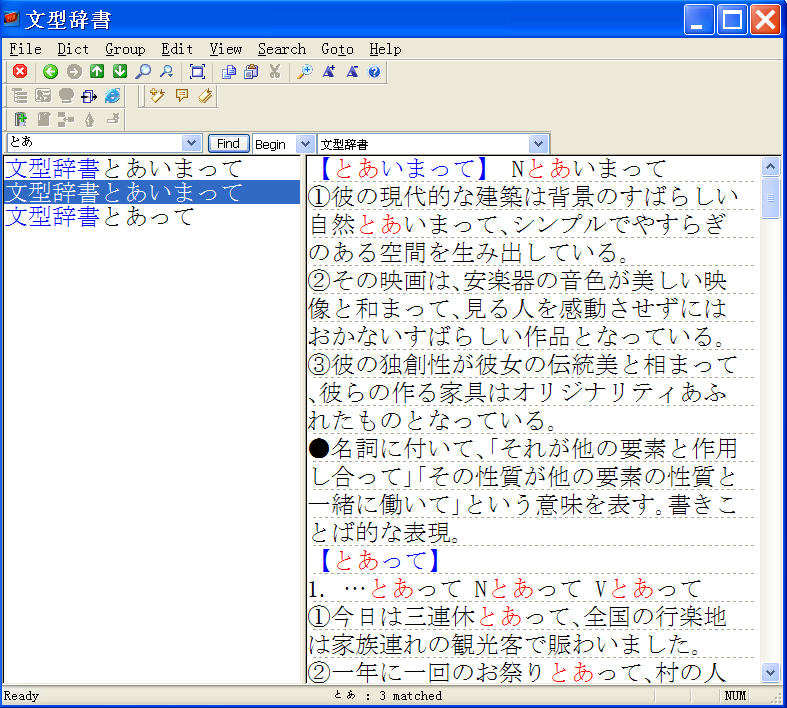Click the line starting ②一年に一回のお祭り

517,672
